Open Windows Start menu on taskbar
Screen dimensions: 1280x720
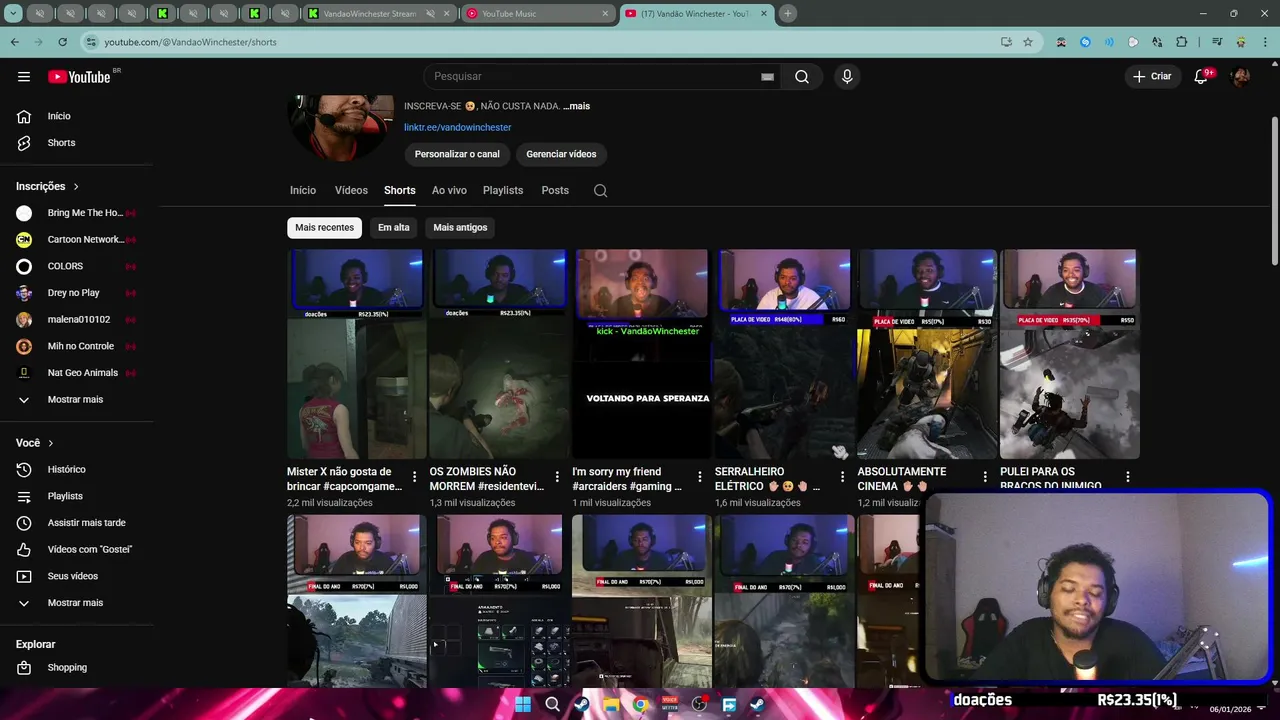coord(523,704)
